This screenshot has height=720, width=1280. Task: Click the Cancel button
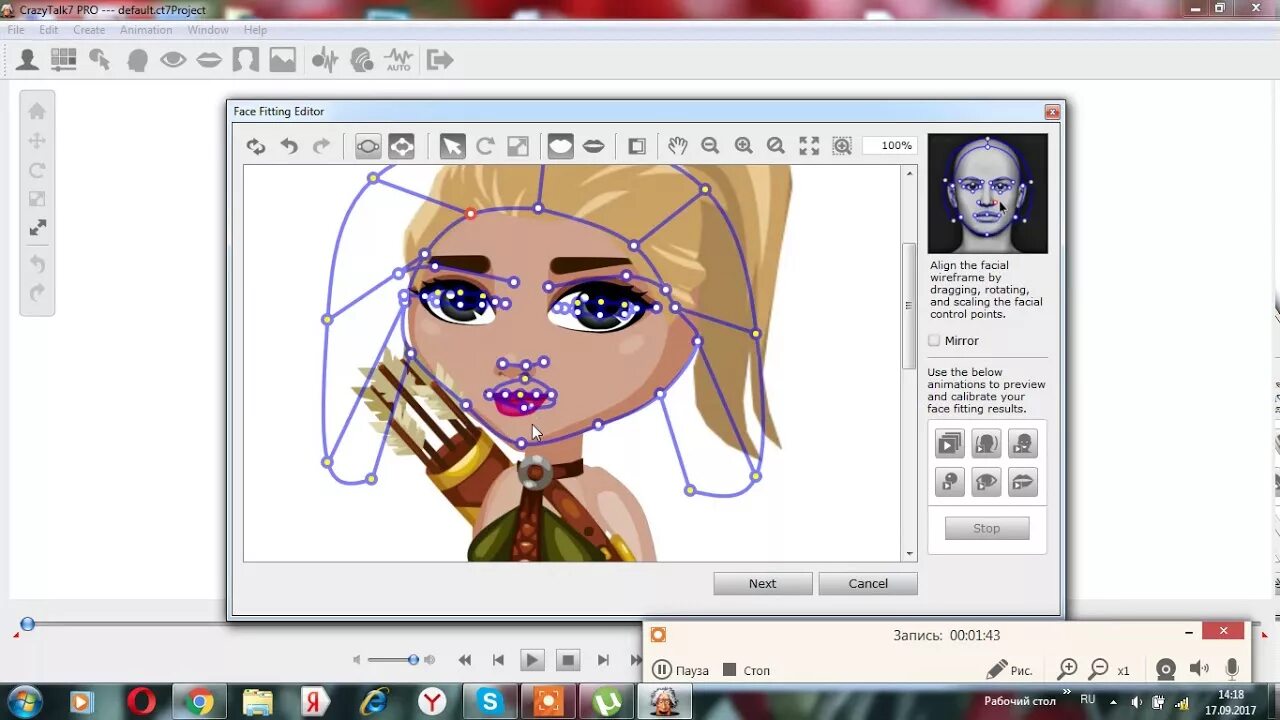coord(868,584)
